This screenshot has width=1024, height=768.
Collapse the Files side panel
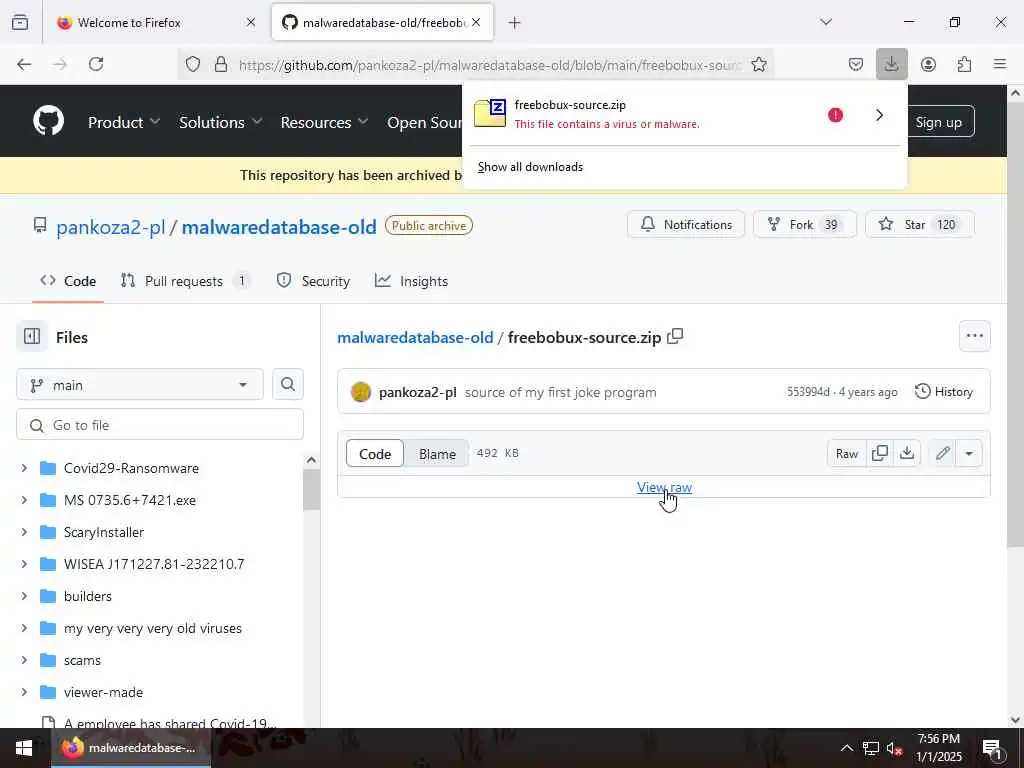[32, 336]
